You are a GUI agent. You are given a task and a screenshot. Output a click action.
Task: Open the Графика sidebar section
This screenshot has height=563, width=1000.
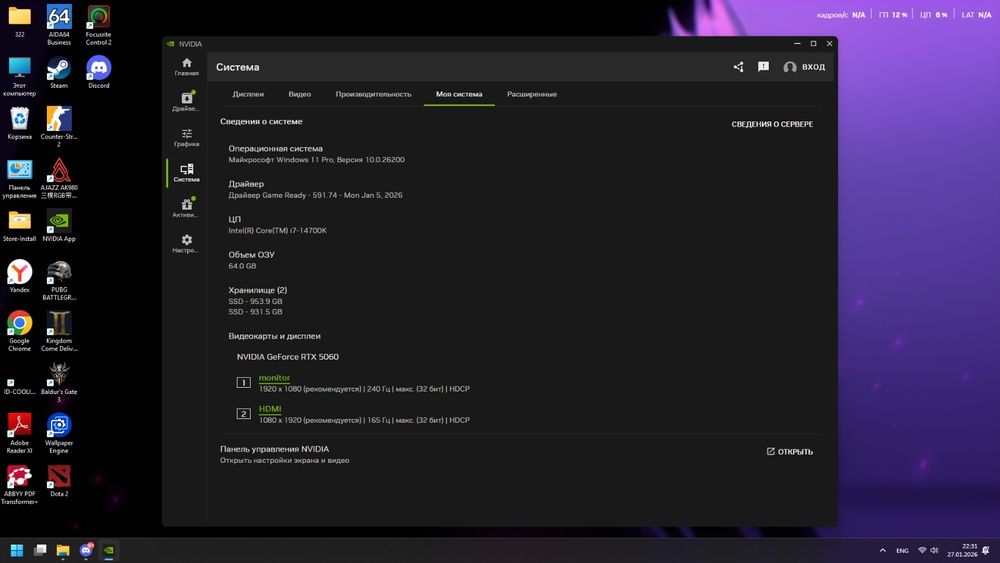[186, 137]
